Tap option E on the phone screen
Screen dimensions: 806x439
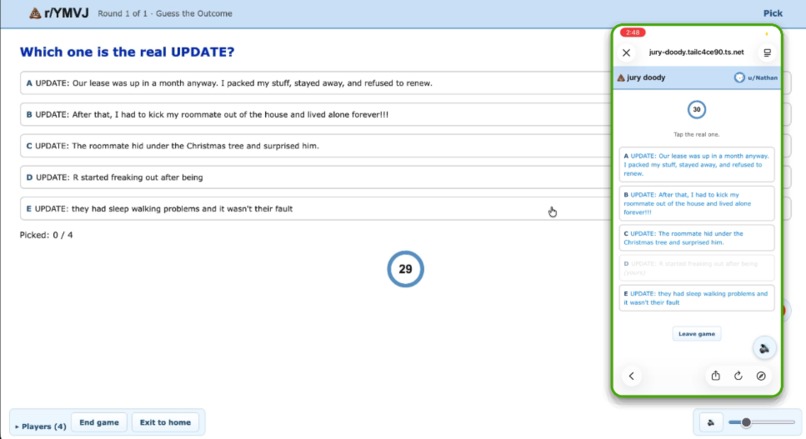click(x=697, y=298)
